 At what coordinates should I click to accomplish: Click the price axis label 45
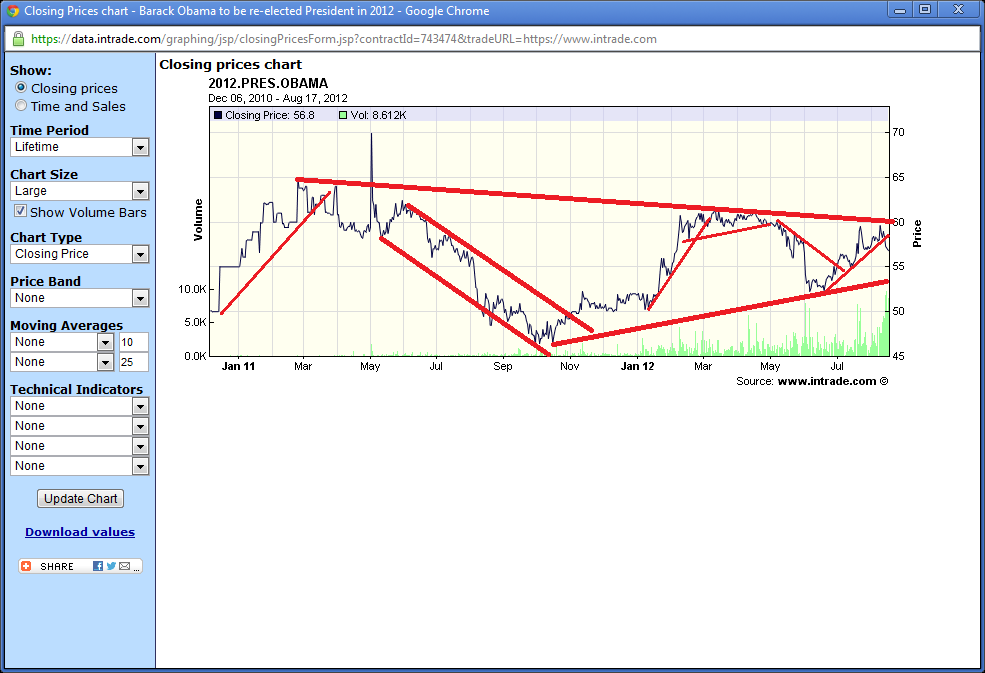pyautogui.click(x=898, y=356)
